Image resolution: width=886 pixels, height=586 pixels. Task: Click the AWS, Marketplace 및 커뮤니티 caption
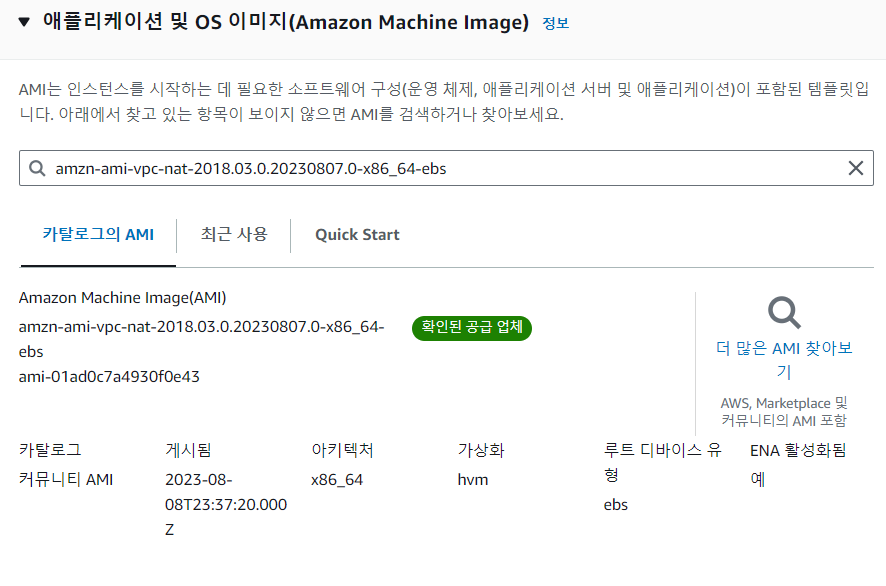[784, 412]
